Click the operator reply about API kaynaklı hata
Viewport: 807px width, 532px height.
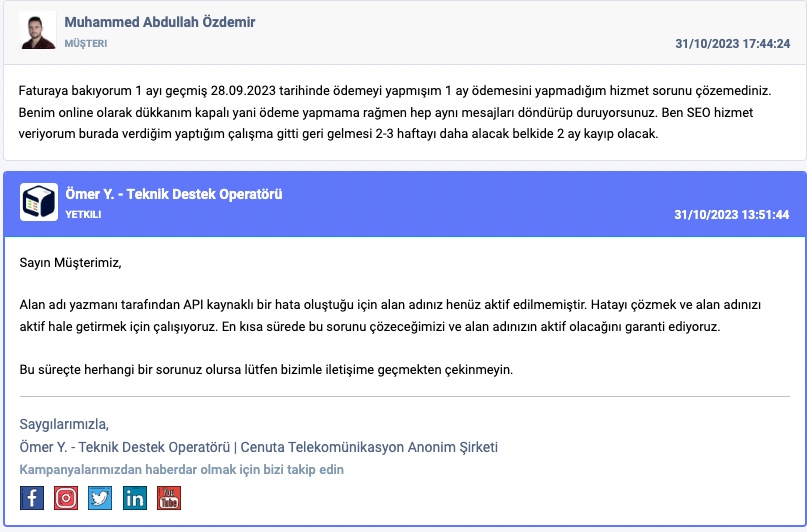[x=390, y=315]
